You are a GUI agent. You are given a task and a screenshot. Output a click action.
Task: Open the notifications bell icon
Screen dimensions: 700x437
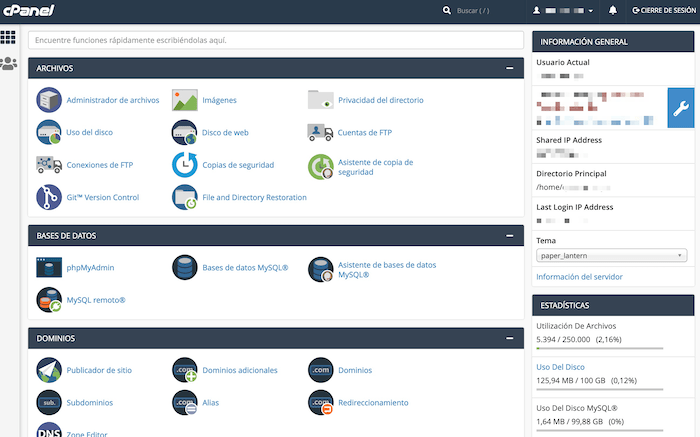(x=613, y=10)
